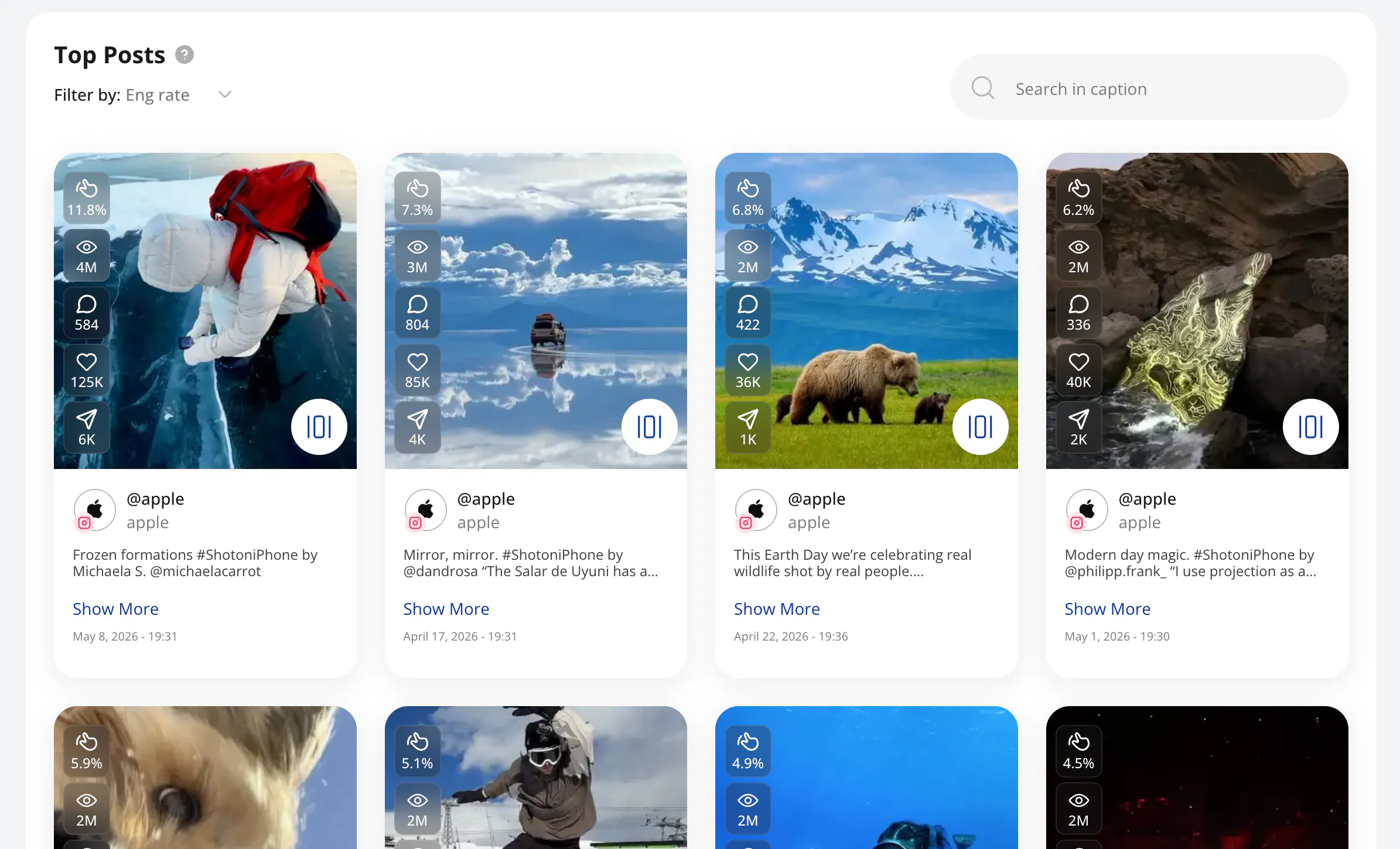Screen dimensions: 1400x849
Task: Click the 4.9% engagement rate icon
Action: (748, 742)
